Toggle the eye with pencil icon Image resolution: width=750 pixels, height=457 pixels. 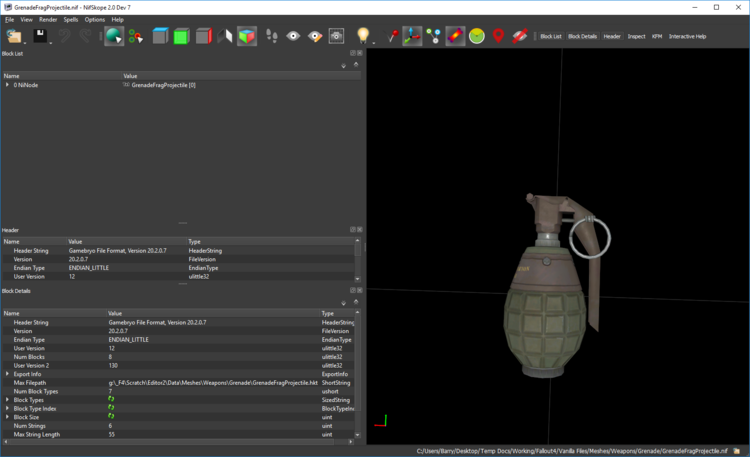coord(315,36)
